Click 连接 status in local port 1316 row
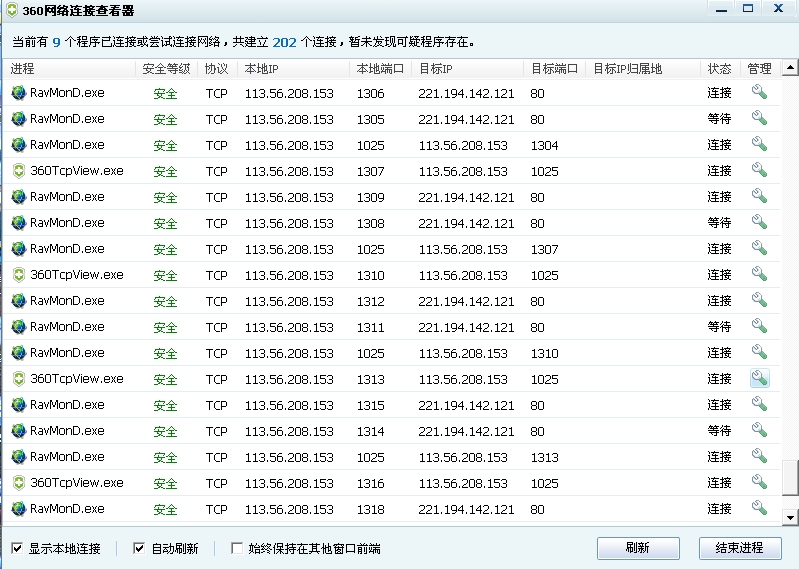 coord(720,482)
